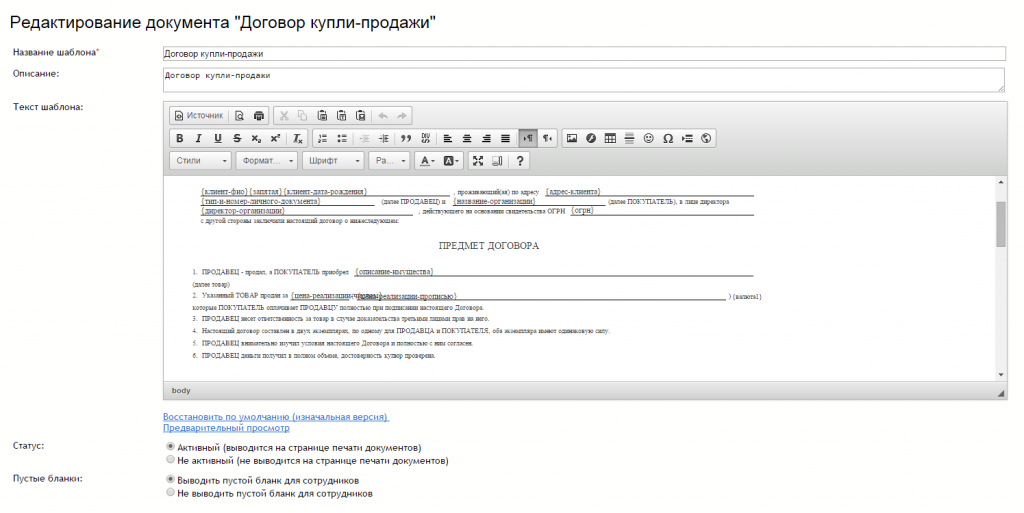This screenshot has height=513, width=1024.
Task: Select 'Не активный' status radio button
Action: click(170, 461)
